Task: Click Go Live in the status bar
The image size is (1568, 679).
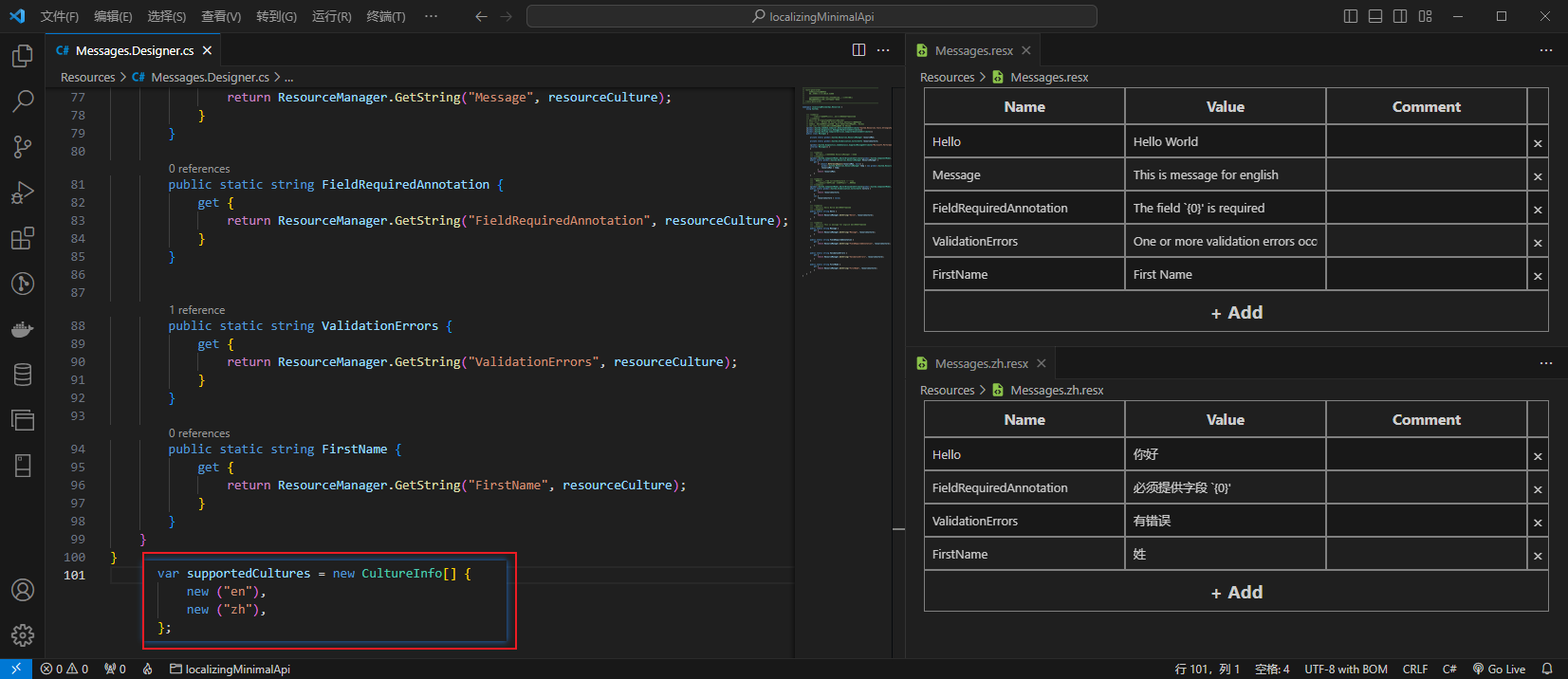Action: click(x=1499, y=669)
